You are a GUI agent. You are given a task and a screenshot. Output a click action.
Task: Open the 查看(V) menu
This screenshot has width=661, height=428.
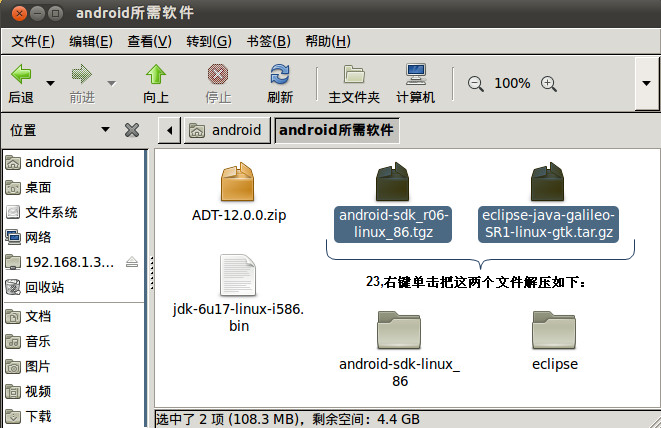coord(149,41)
